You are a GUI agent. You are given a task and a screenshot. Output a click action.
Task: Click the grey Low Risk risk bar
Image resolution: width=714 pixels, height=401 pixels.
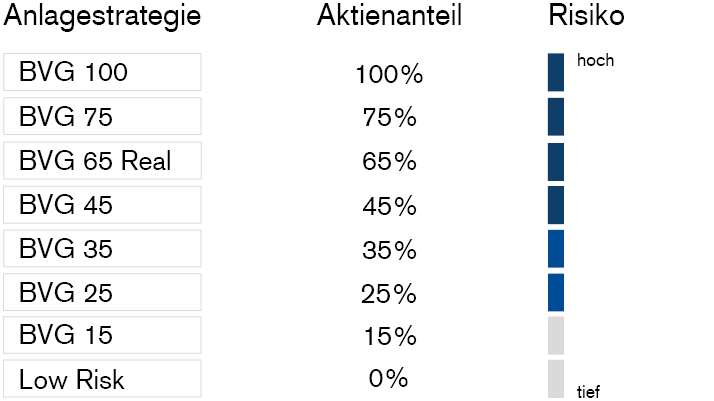[x=556, y=379]
